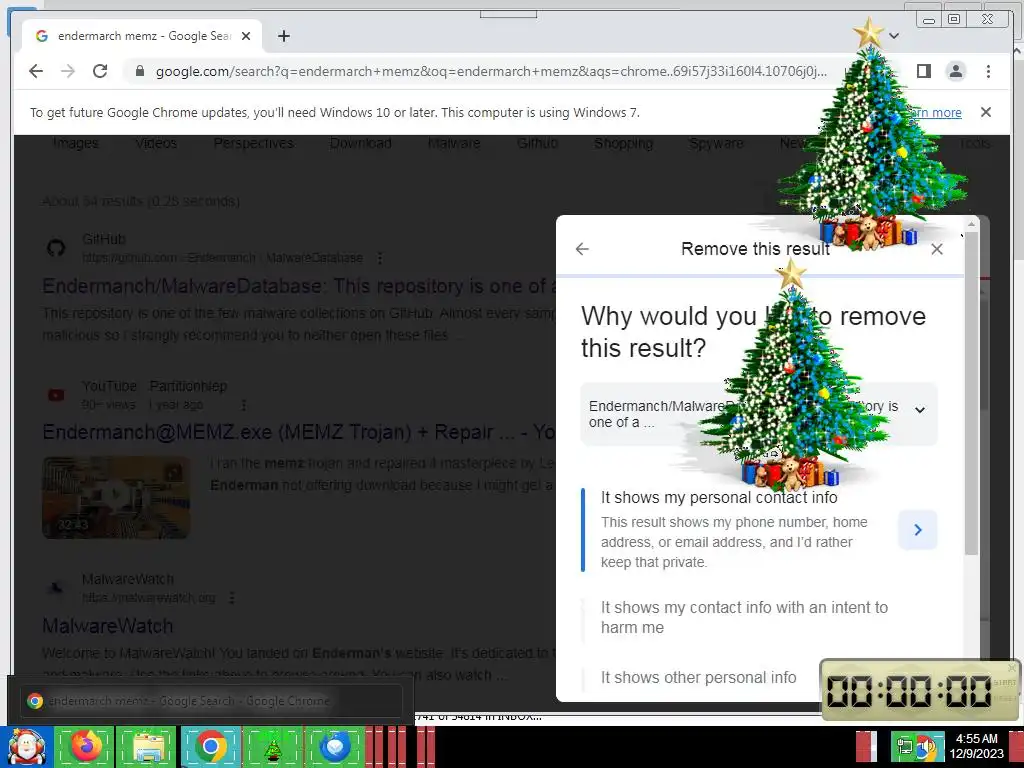Open Thunderbird from the taskbar

334,747
